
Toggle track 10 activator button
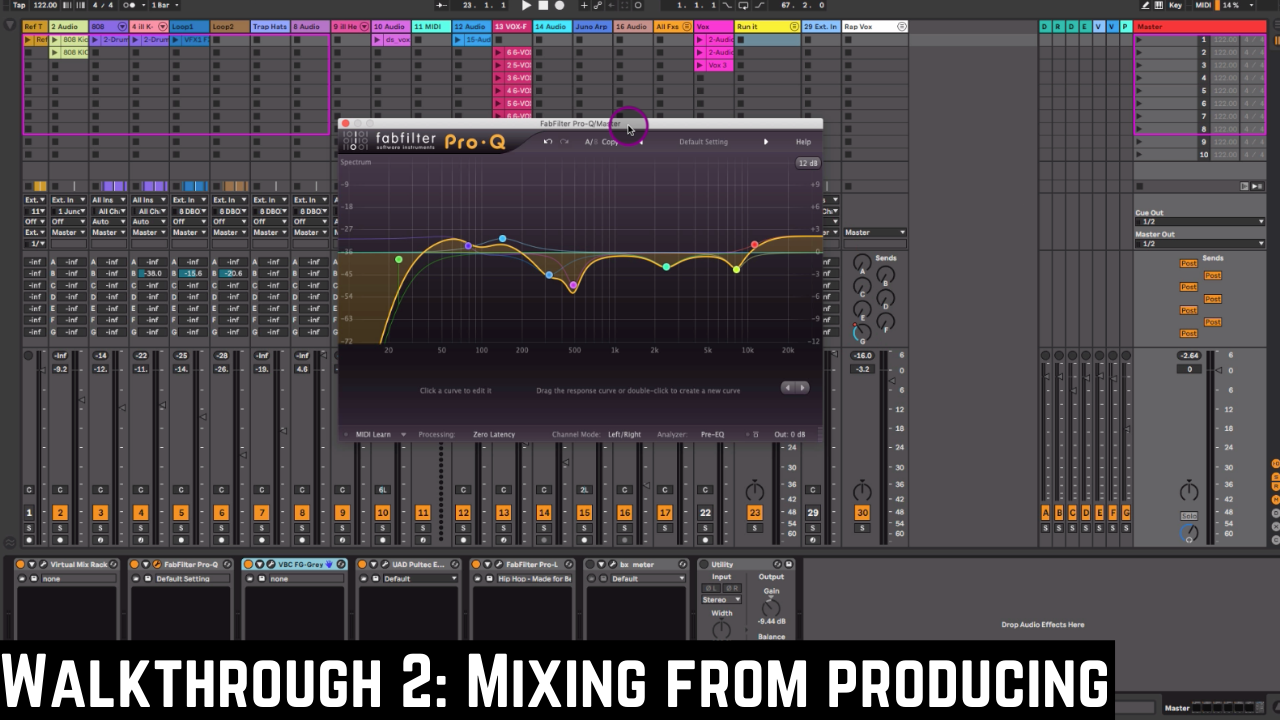pos(382,513)
